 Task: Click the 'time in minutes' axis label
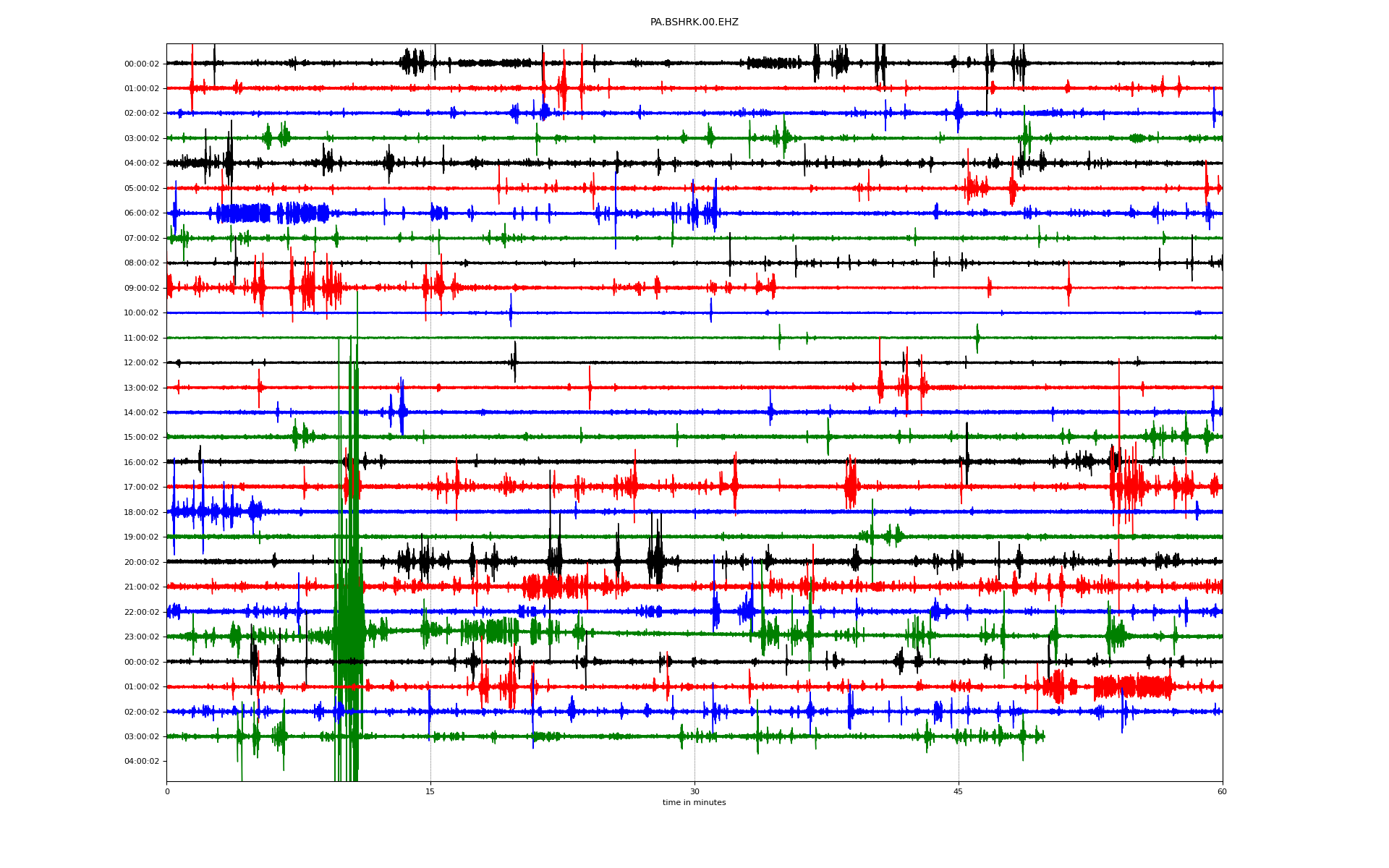point(694,803)
